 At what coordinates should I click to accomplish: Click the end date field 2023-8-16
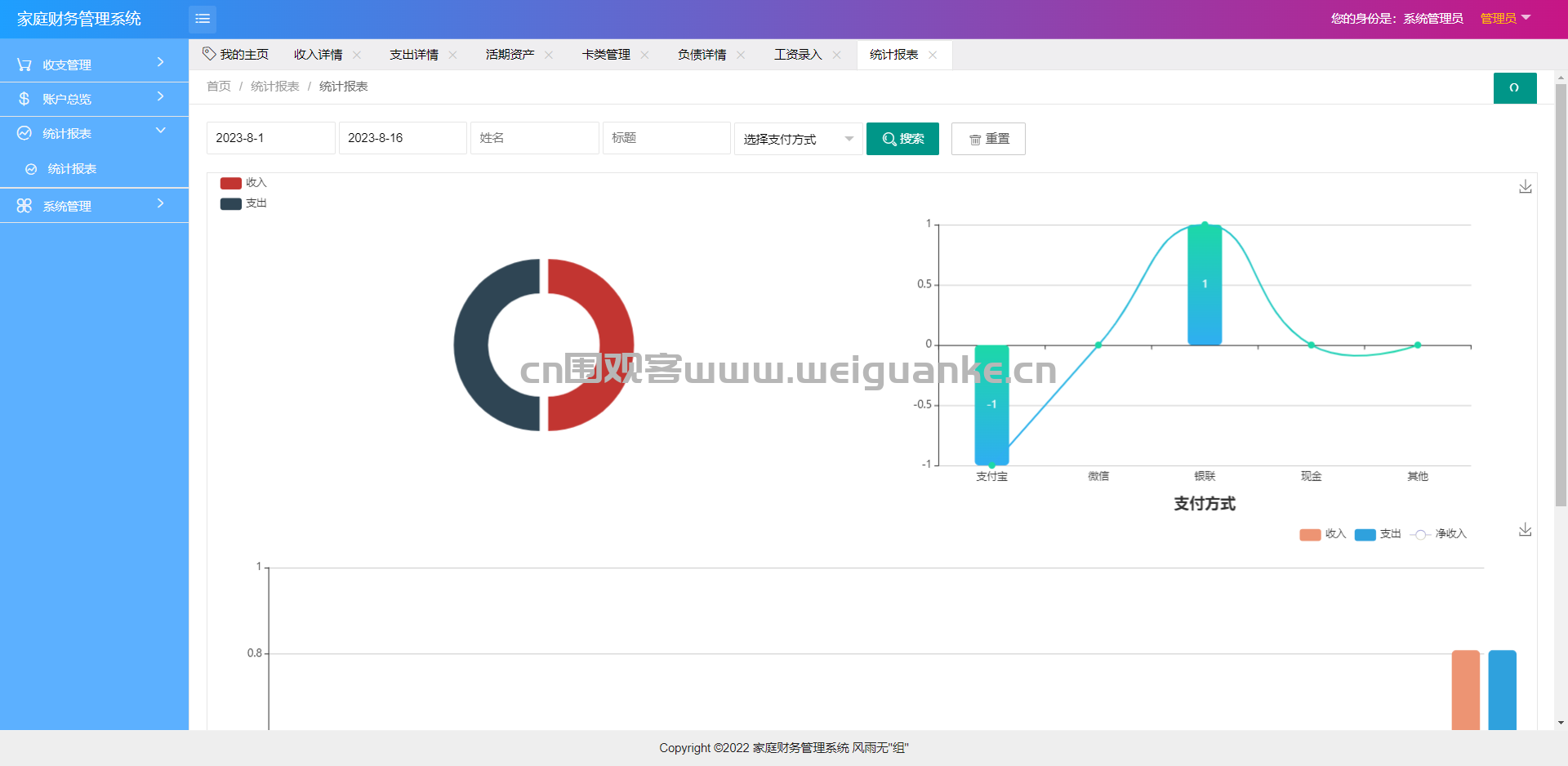(x=403, y=138)
